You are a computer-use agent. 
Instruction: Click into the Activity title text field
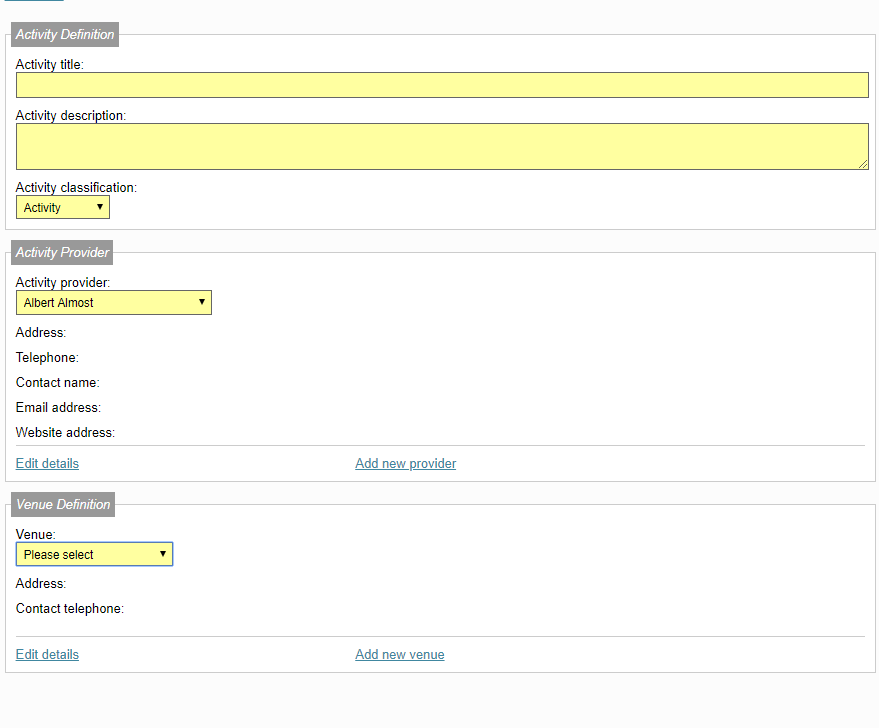pos(442,85)
